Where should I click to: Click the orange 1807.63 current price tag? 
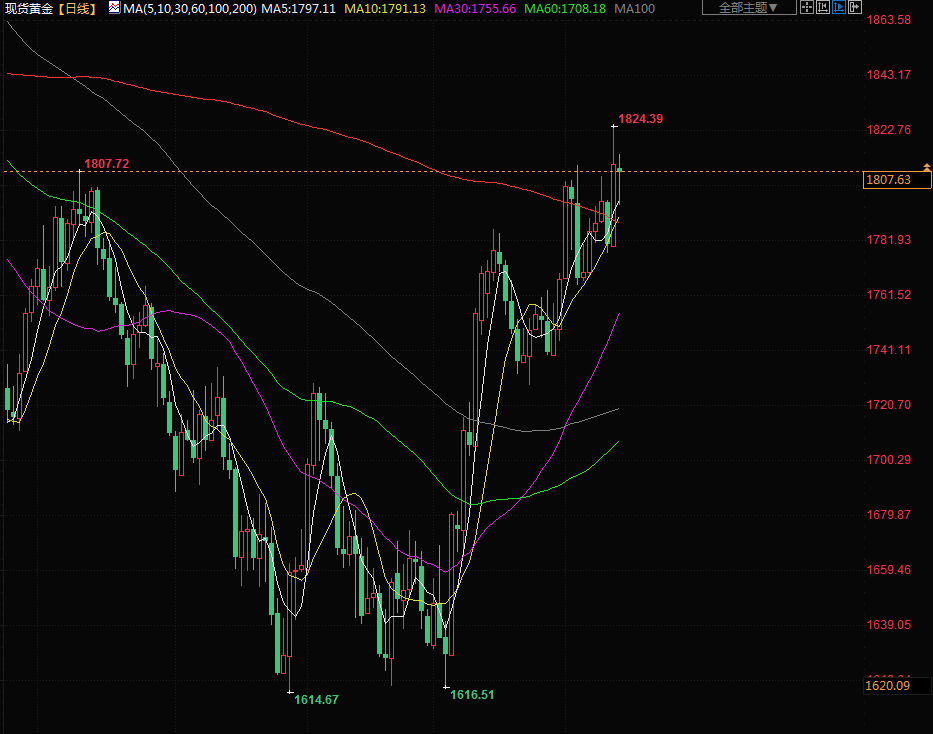point(888,180)
